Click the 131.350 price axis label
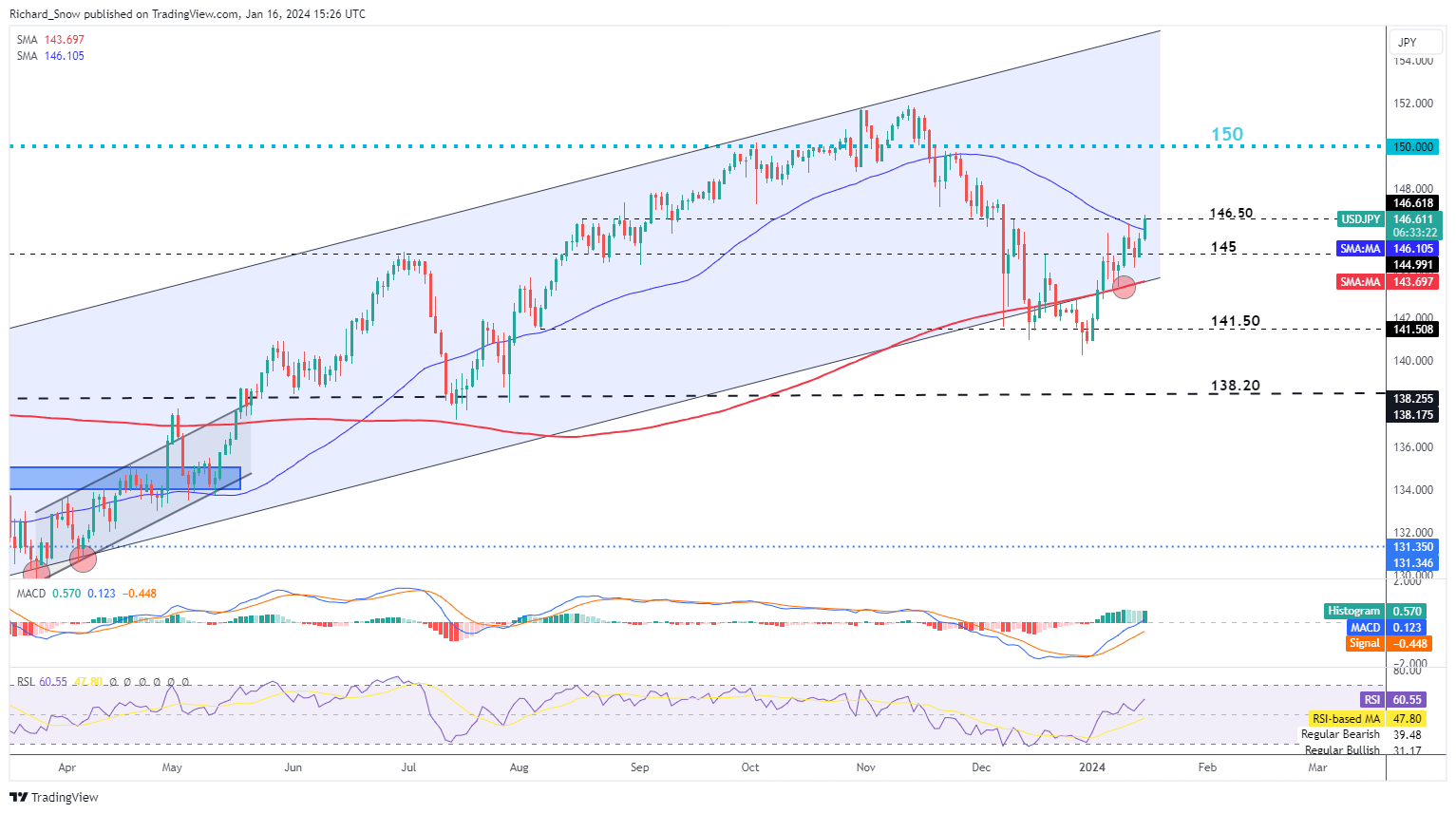Image resolution: width=1456 pixels, height=814 pixels. [x=1413, y=547]
